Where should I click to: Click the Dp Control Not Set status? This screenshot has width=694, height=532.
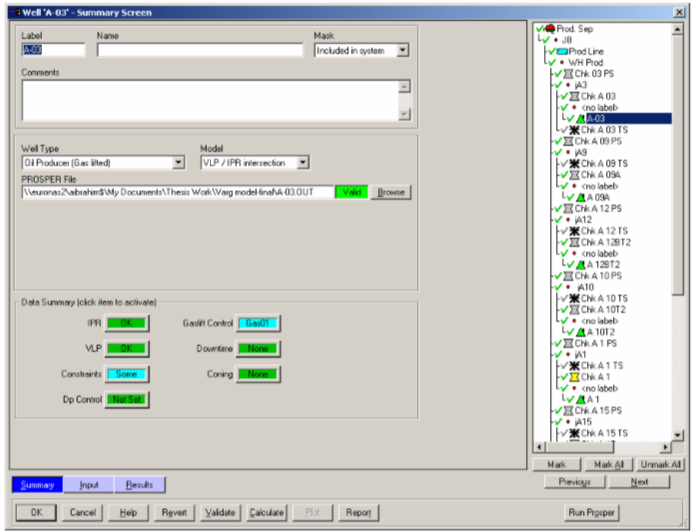coord(127,399)
